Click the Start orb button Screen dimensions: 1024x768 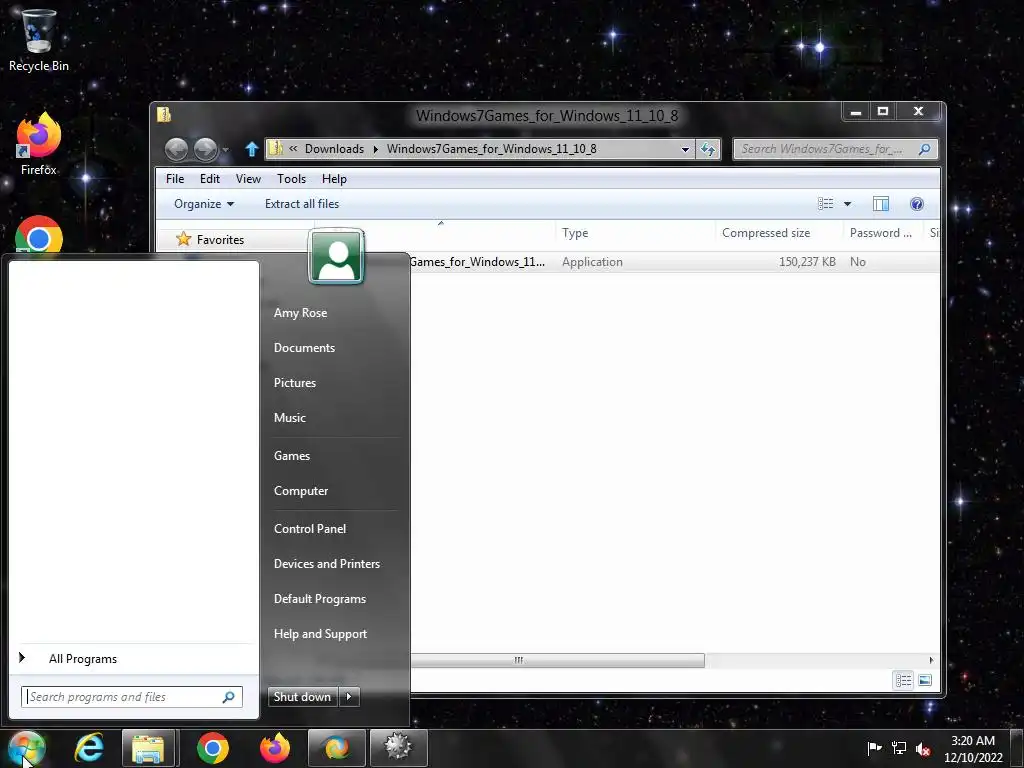(x=27, y=748)
